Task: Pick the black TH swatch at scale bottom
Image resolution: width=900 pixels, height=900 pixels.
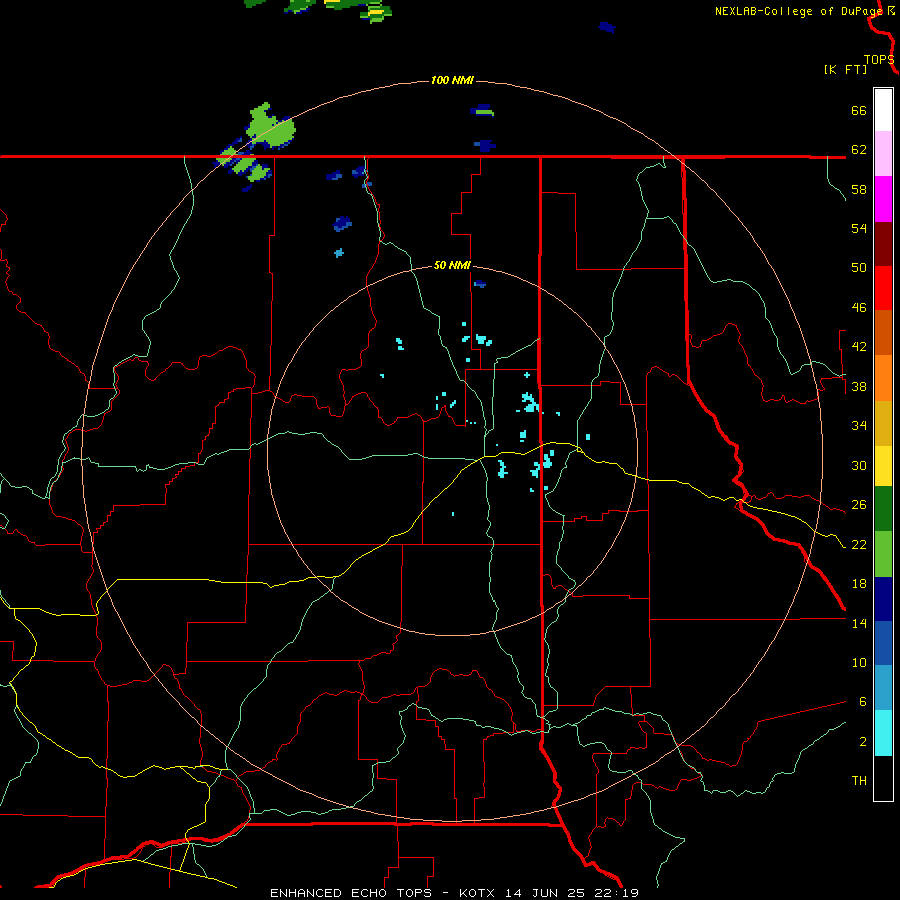Action: click(883, 778)
